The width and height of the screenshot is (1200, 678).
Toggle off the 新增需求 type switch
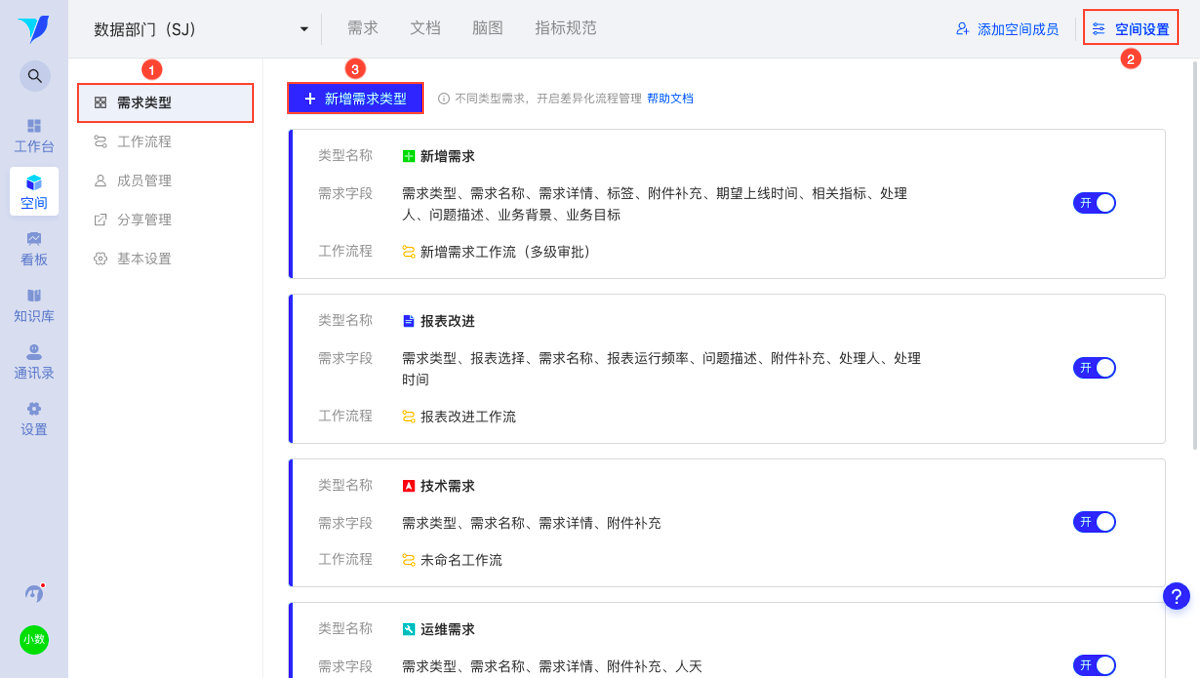pyautogui.click(x=1094, y=203)
